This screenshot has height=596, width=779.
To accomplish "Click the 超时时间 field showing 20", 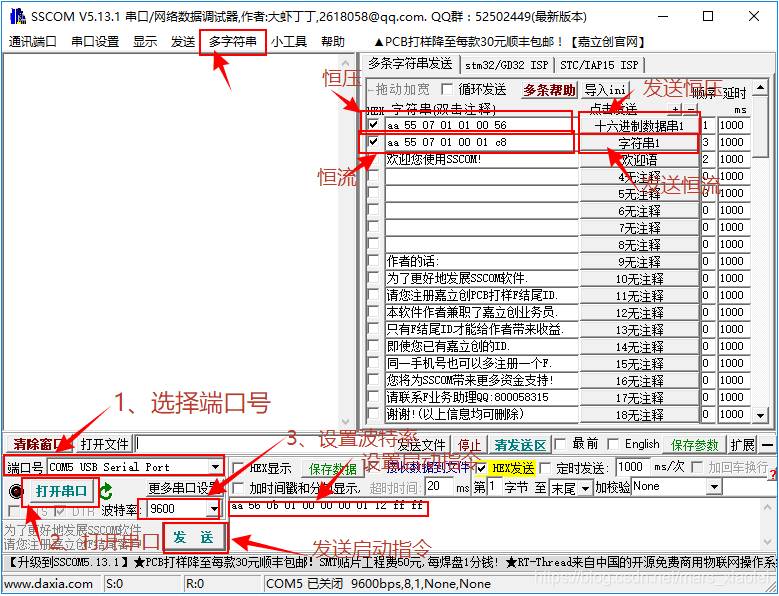I will (x=439, y=486).
